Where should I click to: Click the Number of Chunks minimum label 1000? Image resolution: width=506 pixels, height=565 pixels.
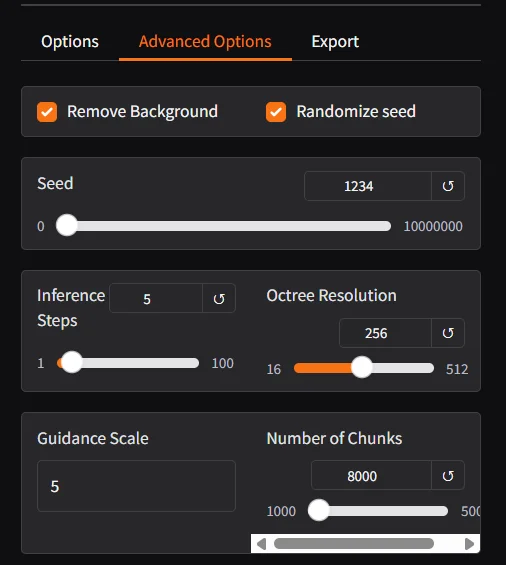281,511
